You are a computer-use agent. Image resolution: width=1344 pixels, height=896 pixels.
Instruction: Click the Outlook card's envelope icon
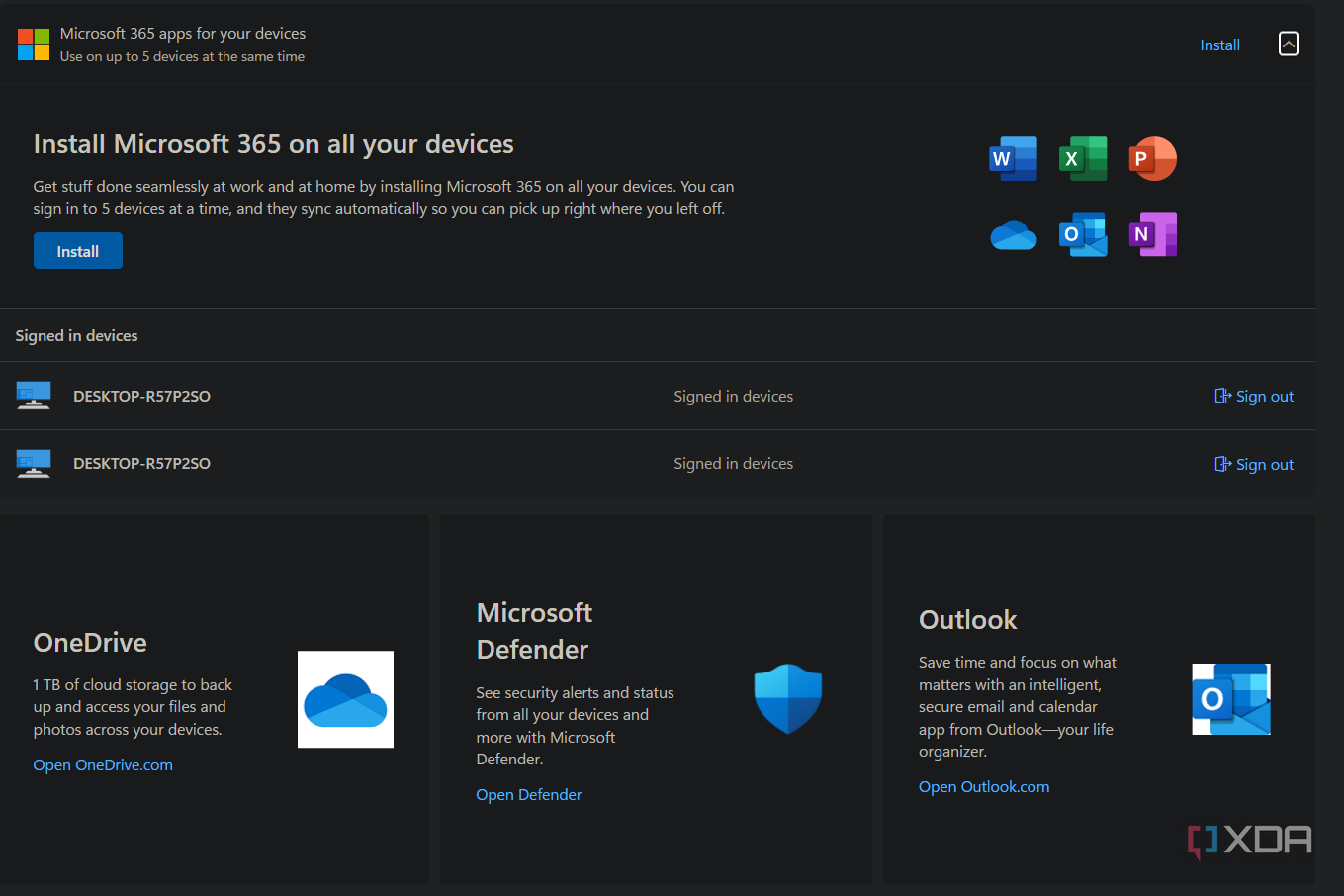point(1231,699)
